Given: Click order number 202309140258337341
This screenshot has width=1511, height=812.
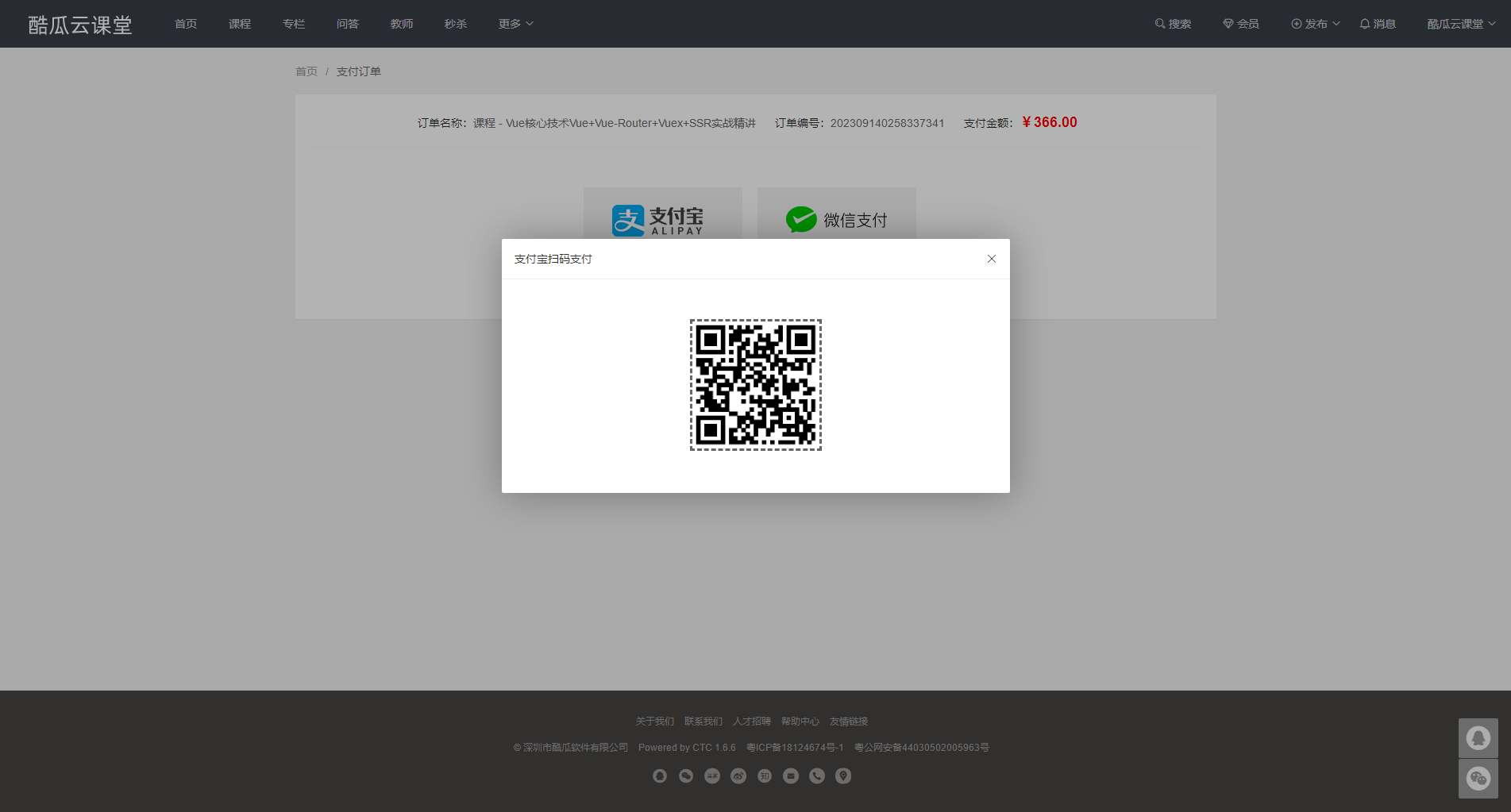Looking at the screenshot, I should click(x=887, y=123).
